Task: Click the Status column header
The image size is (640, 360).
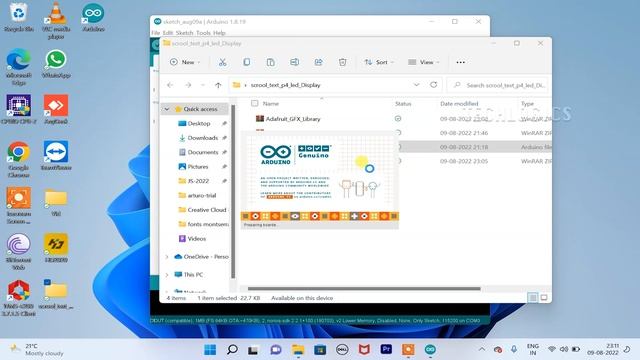Action: [403, 104]
